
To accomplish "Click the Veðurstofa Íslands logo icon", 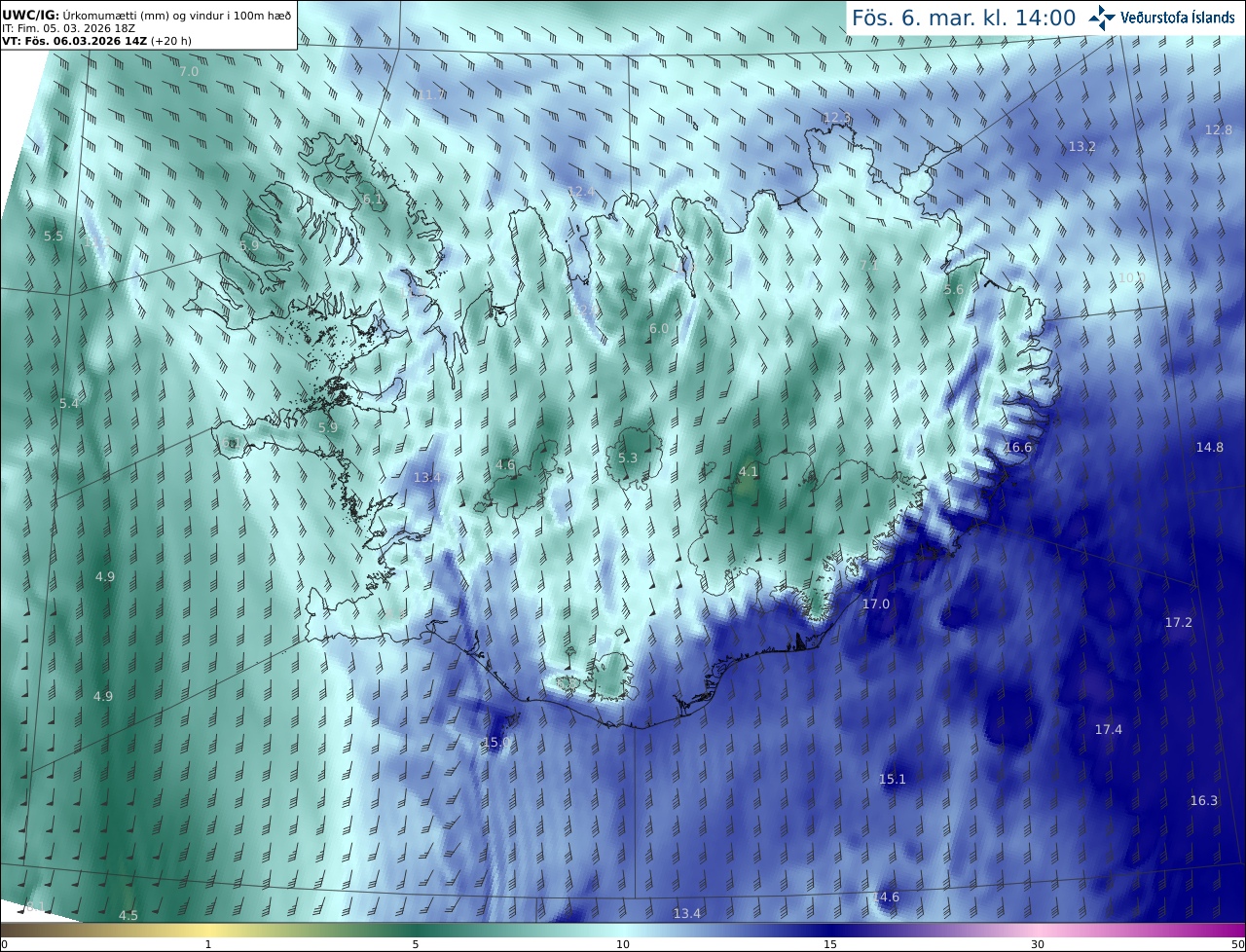I will click(x=1103, y=18).
